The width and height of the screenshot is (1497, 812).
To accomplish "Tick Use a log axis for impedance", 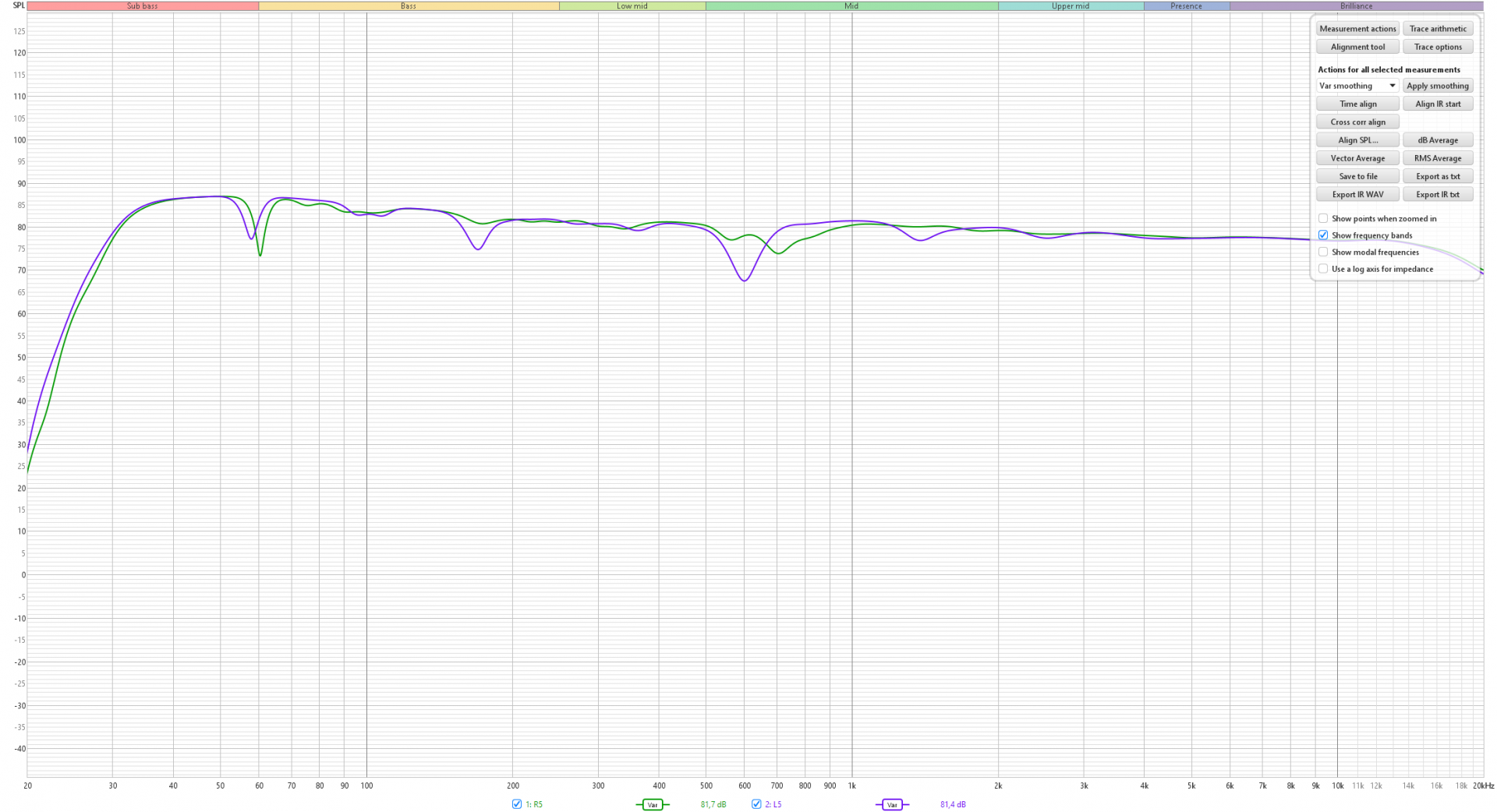I will tap(1323, 269).
